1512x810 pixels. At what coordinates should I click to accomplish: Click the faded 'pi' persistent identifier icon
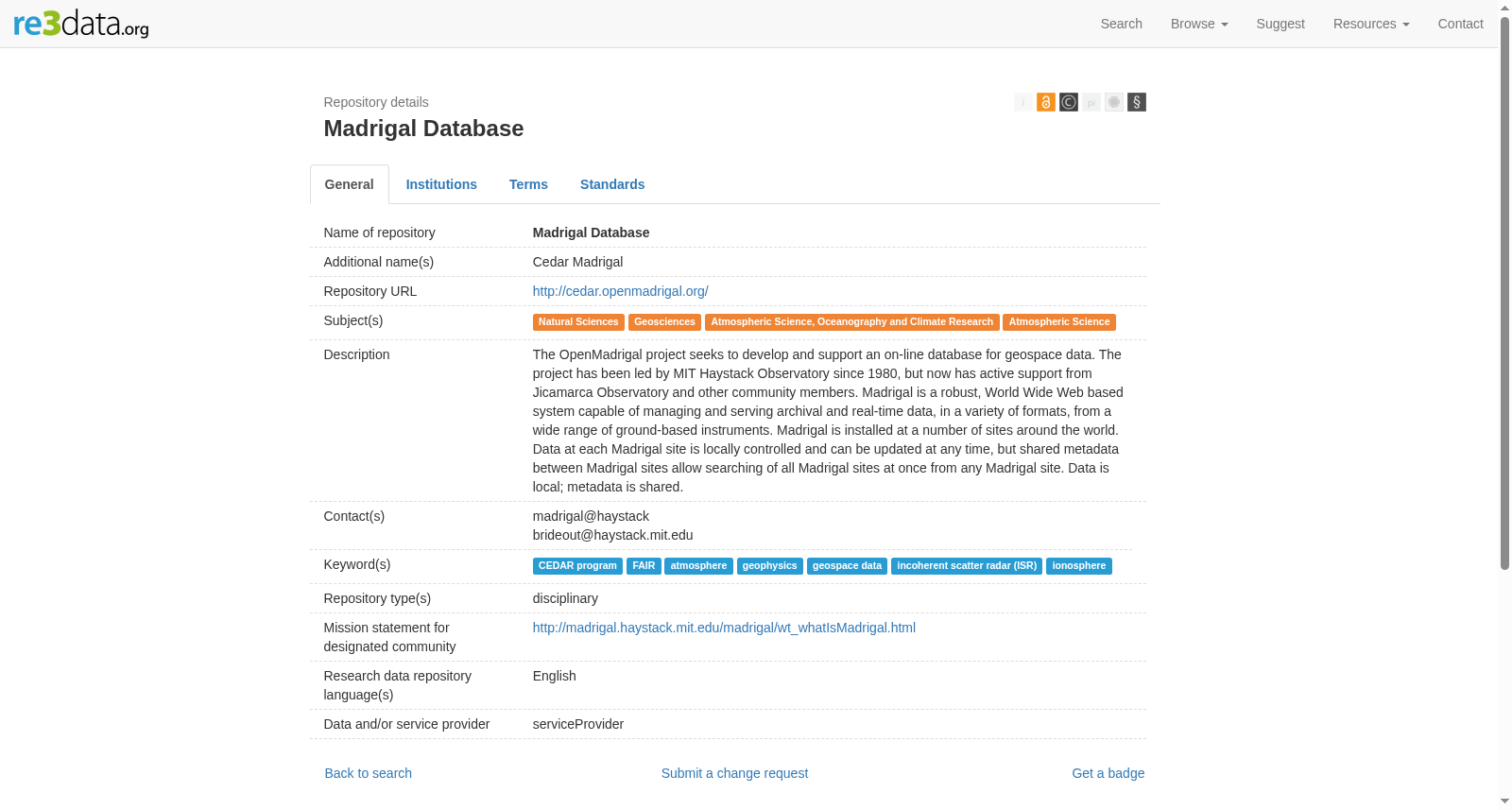coord(1091,102)
